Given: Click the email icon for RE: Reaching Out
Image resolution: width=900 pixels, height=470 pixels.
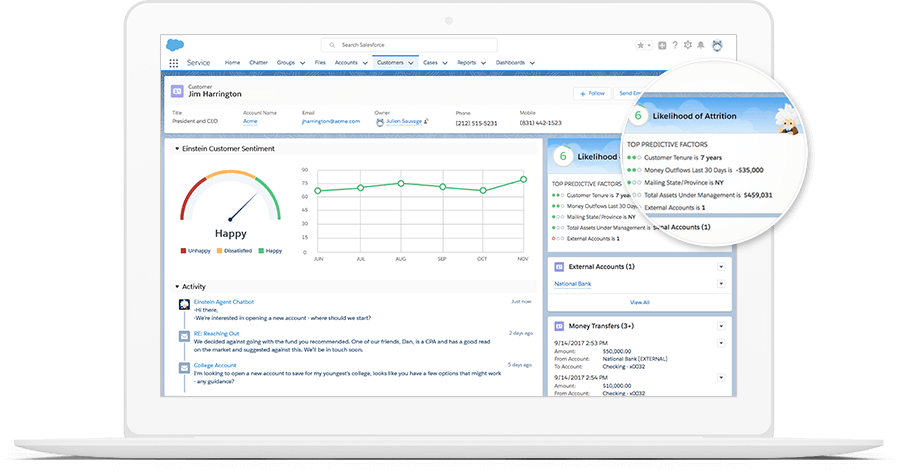Looking at the screenshot, I should click(184, 336).
